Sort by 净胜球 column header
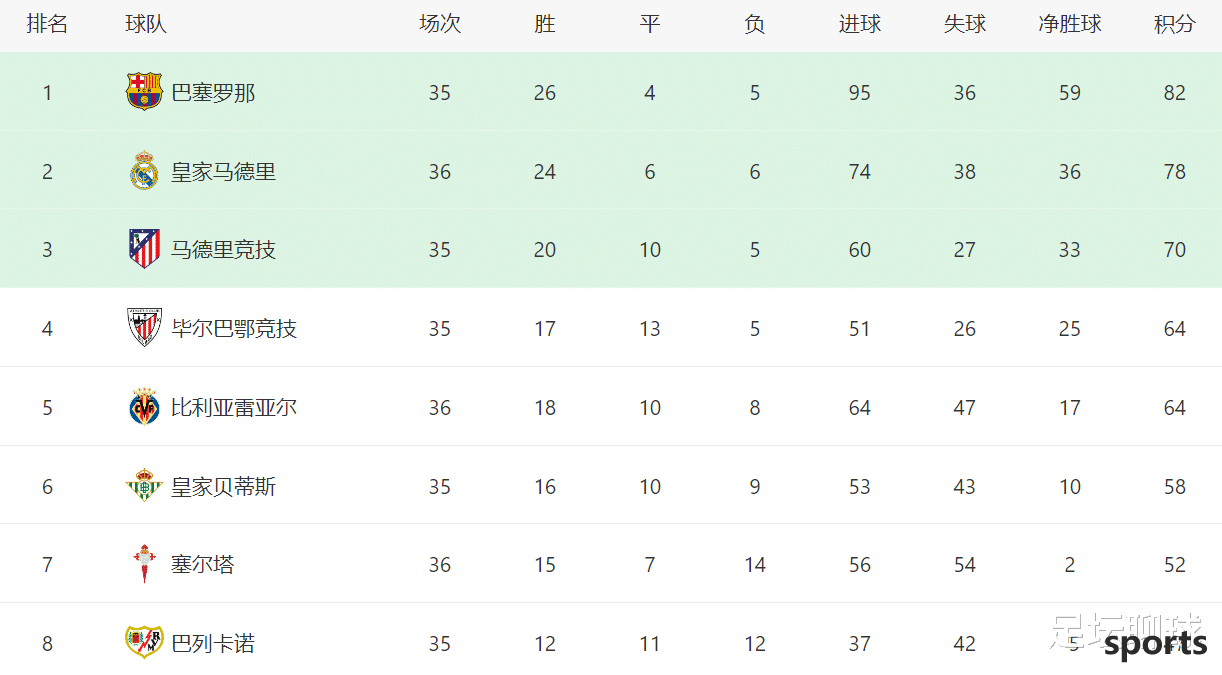The image size is (1222, 675). click(x=1069, y=24)
